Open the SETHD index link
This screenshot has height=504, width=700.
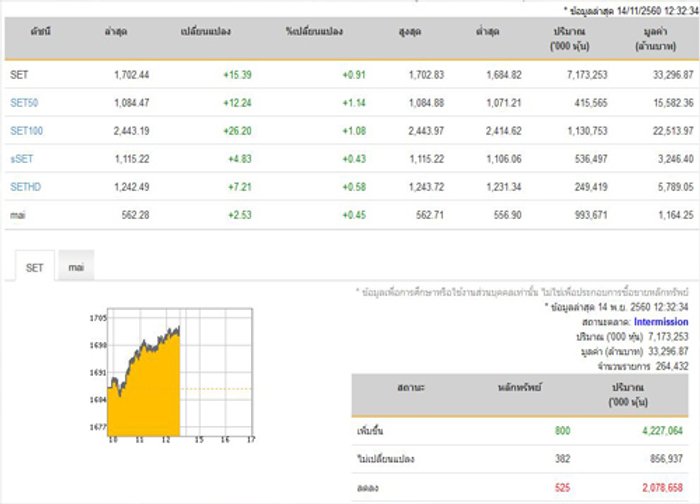point(25,187)
